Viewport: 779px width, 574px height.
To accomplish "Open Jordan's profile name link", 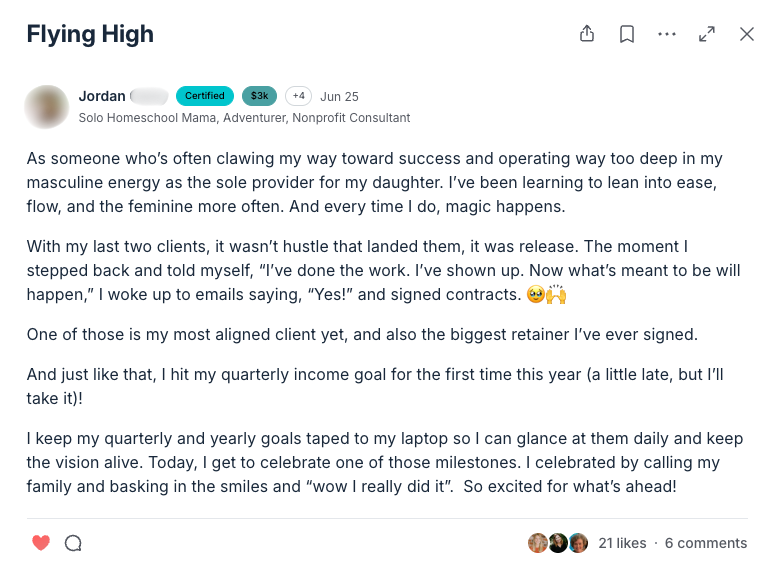I will pyautogui.click(x=102, y=96).
